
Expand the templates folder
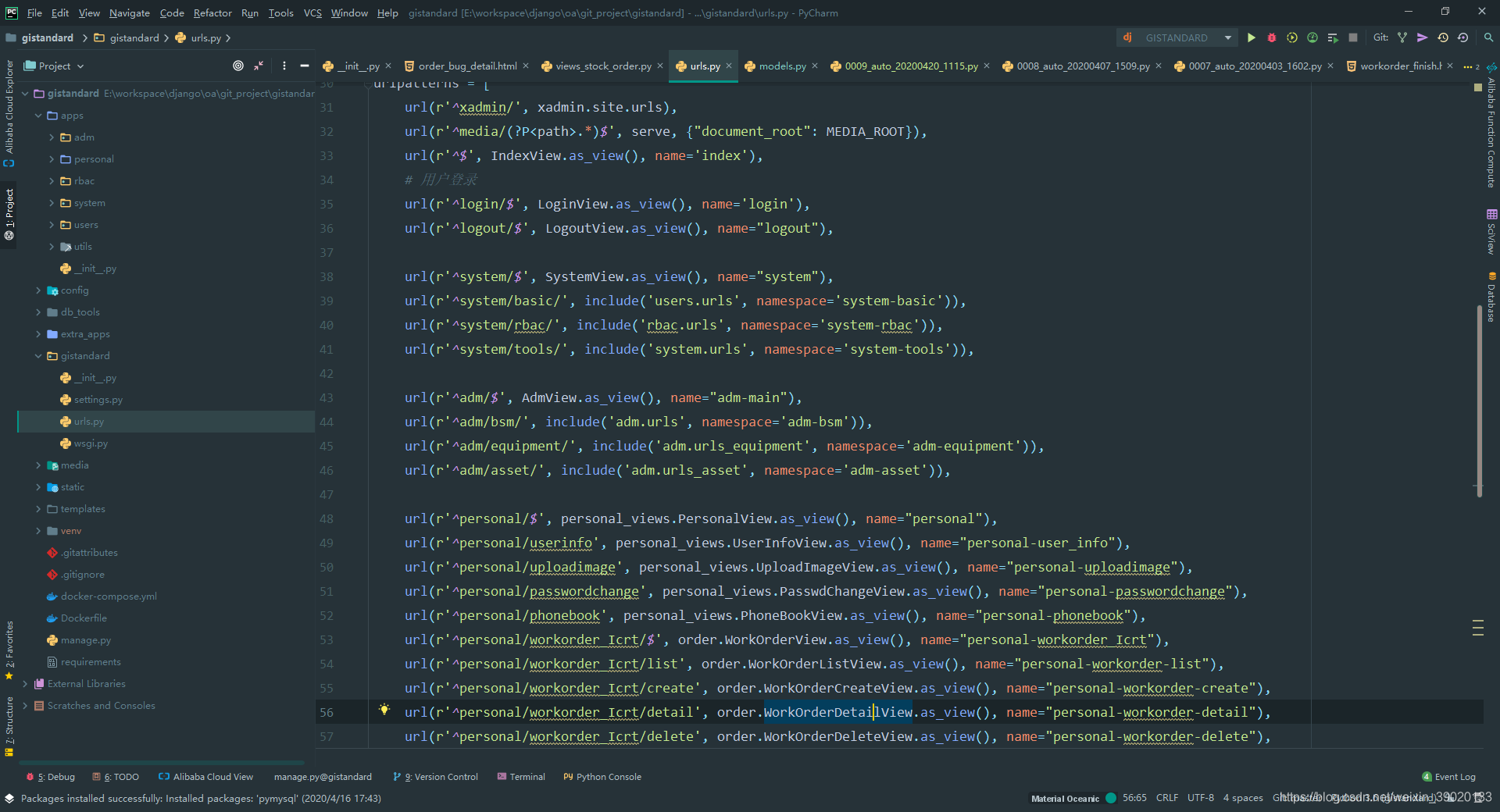coord(38,509)
